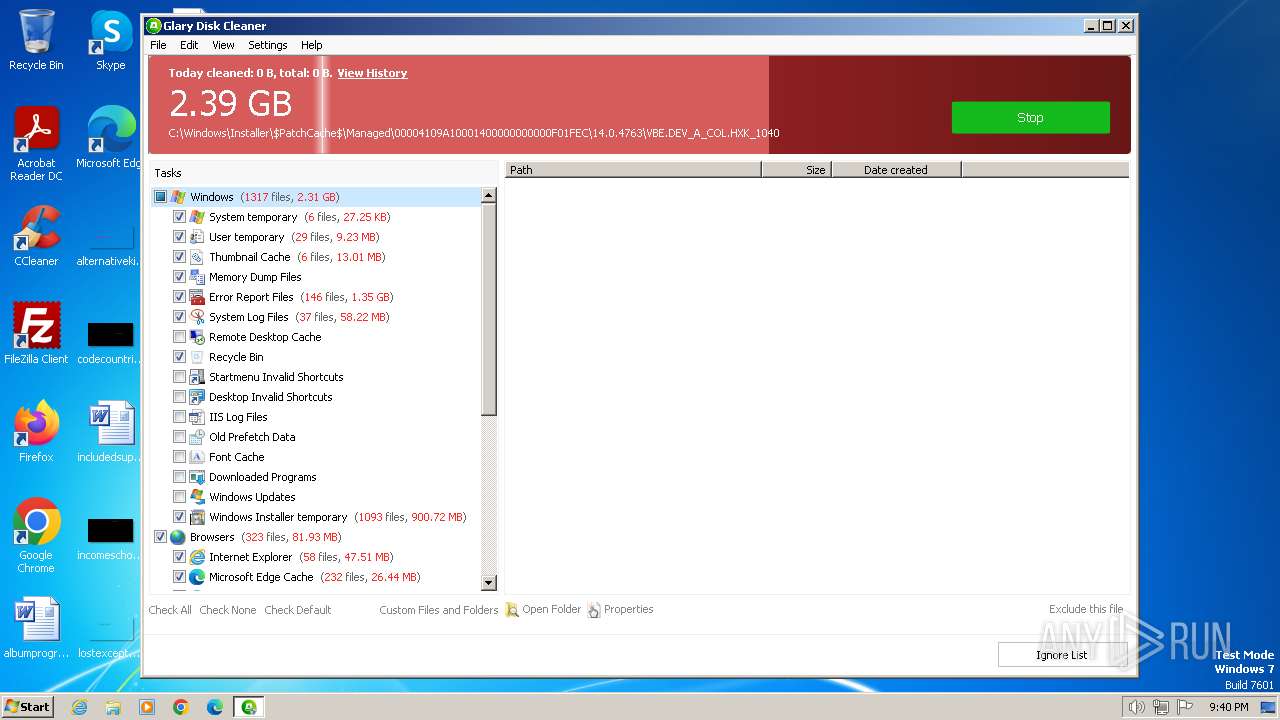Click the taskbar volume icon
Image resolution: width=1280 pixels, height=720 pixels.
[1136, 707]
